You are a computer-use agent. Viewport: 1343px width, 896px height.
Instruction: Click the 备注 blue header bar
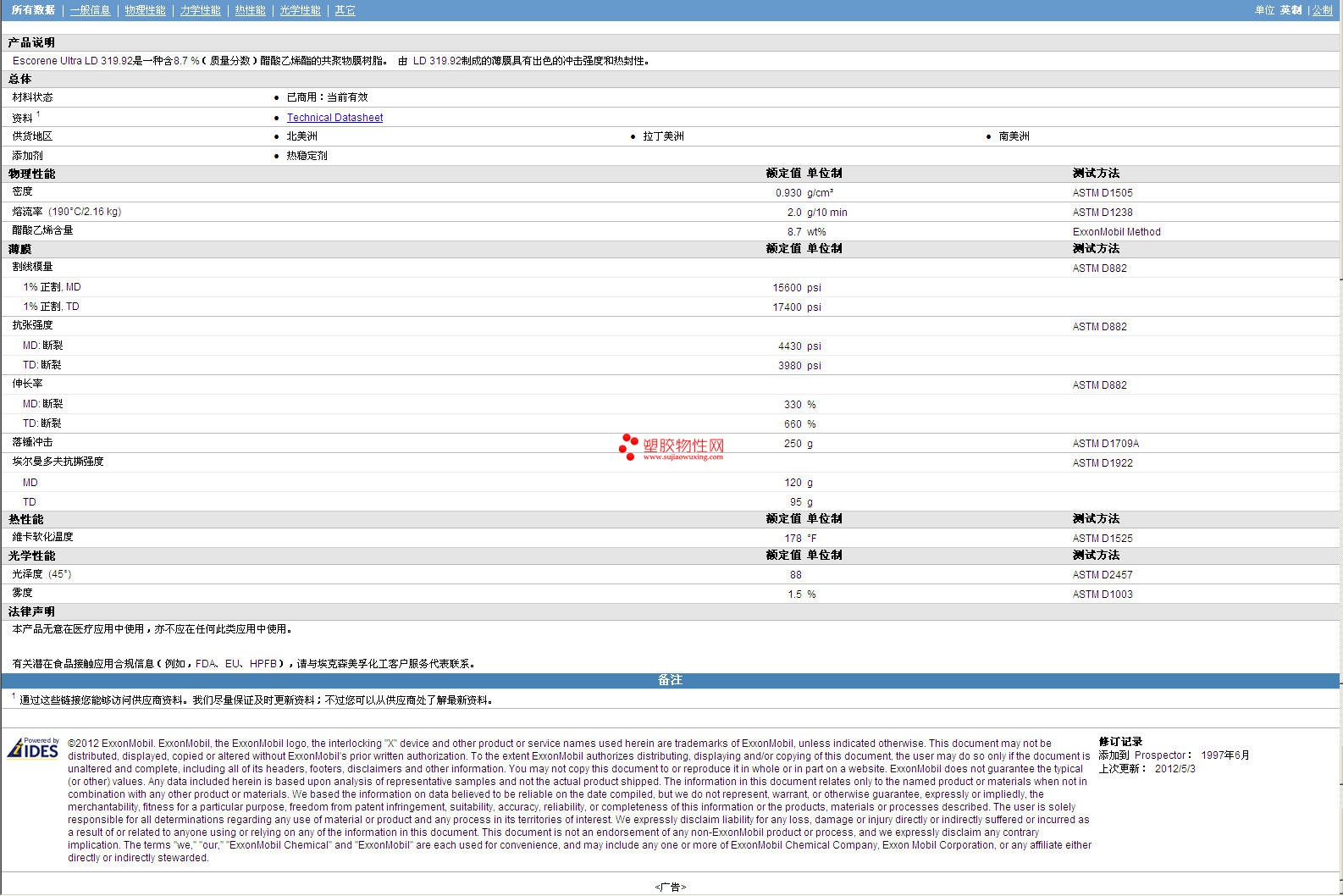670,680
